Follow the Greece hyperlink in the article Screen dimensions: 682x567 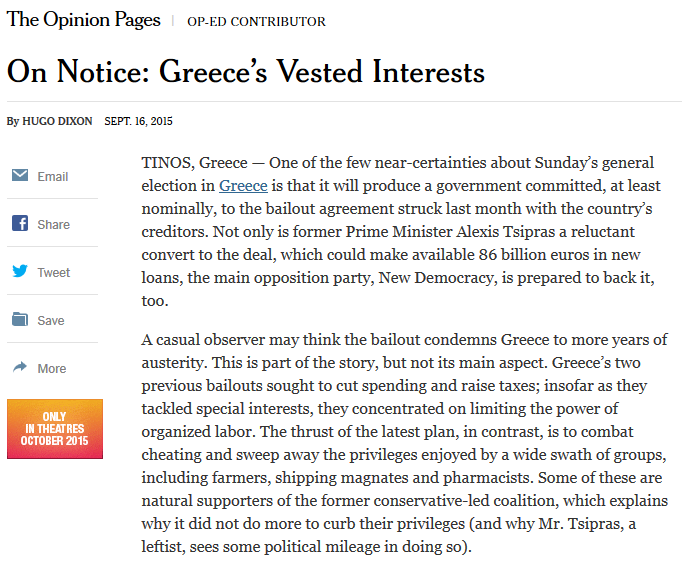coord(243,186)
